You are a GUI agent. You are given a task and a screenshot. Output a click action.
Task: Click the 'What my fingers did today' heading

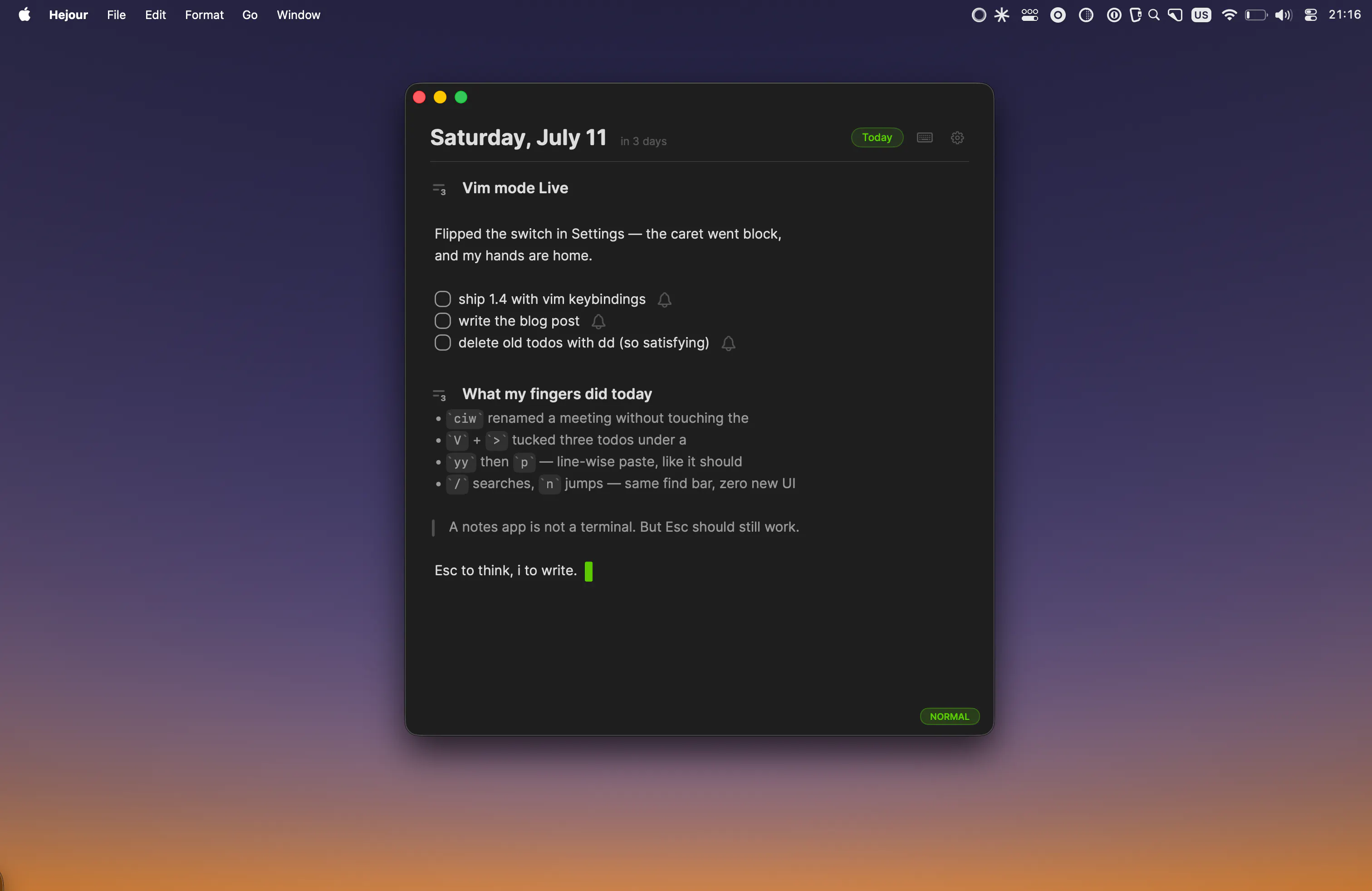[557, 394]
